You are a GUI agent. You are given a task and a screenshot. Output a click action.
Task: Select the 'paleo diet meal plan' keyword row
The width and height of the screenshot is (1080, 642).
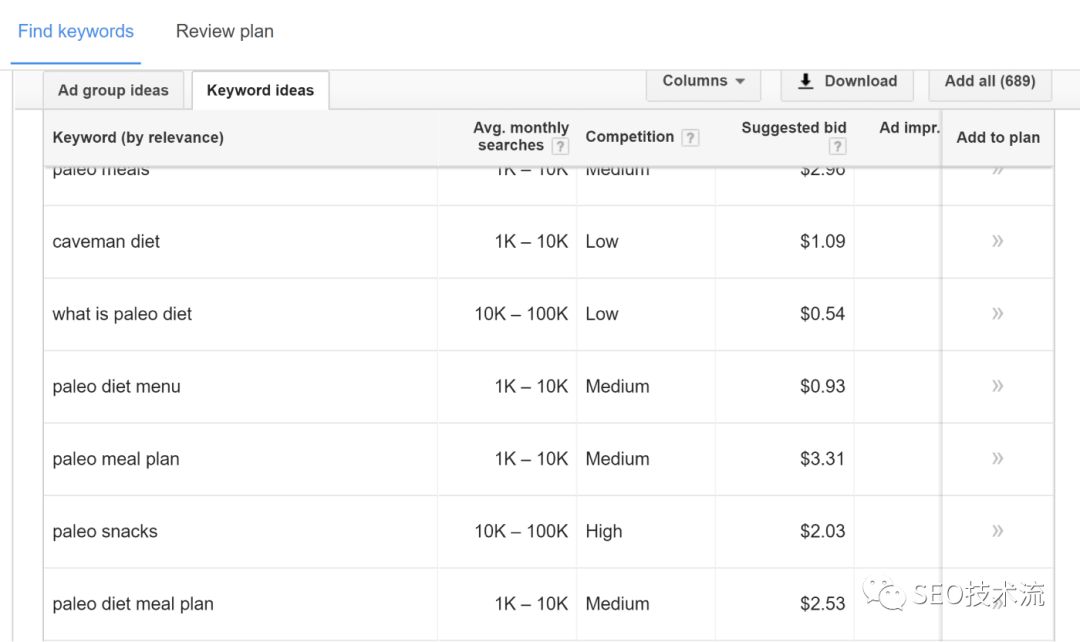click(133, 604)
